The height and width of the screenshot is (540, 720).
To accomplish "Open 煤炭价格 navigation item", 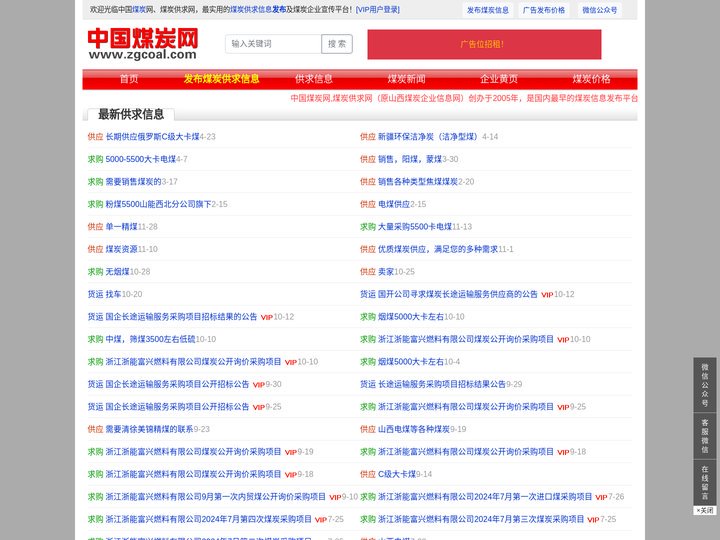I will [591, 79].
